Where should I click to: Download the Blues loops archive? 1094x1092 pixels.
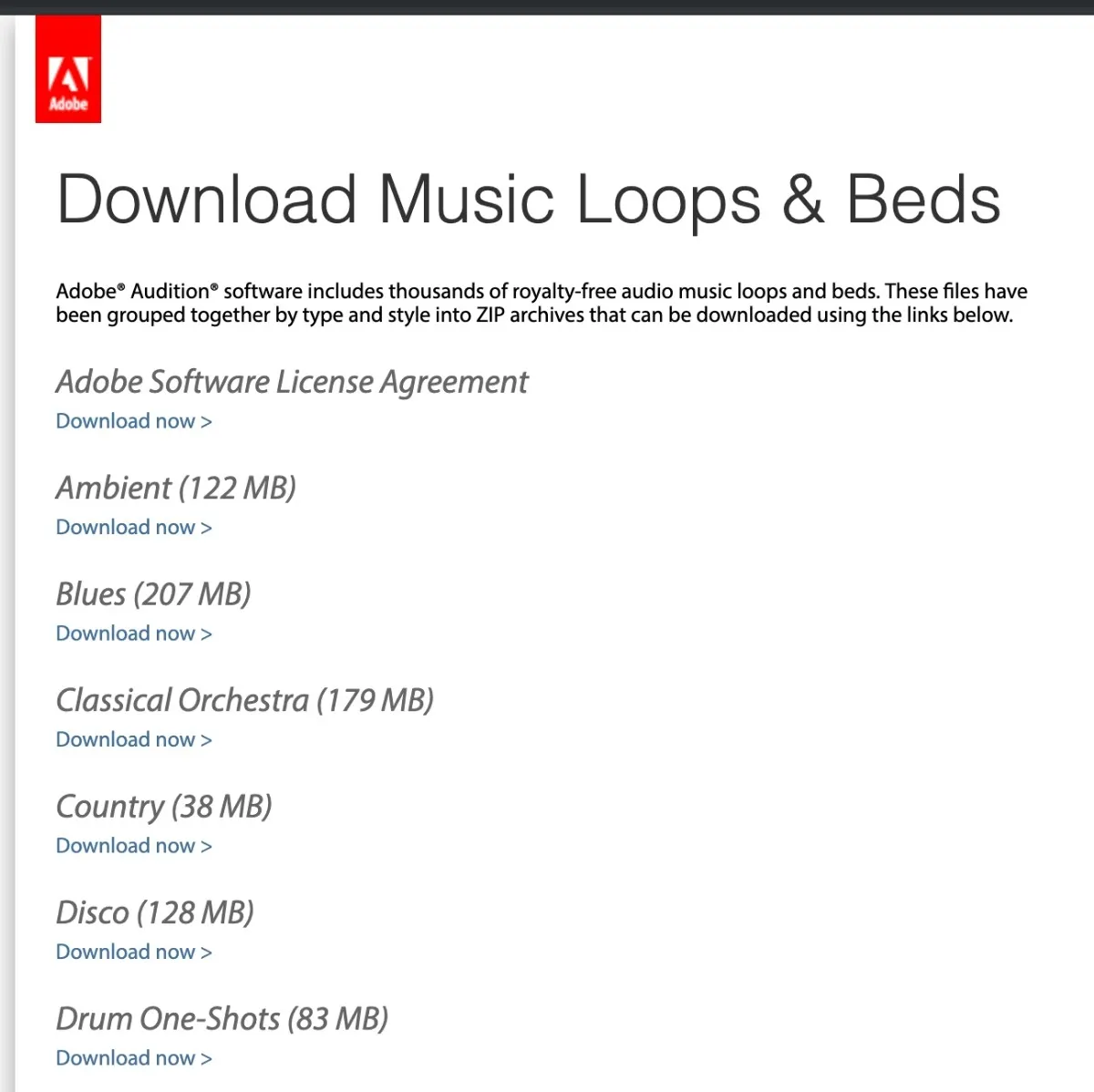point(133,634)
